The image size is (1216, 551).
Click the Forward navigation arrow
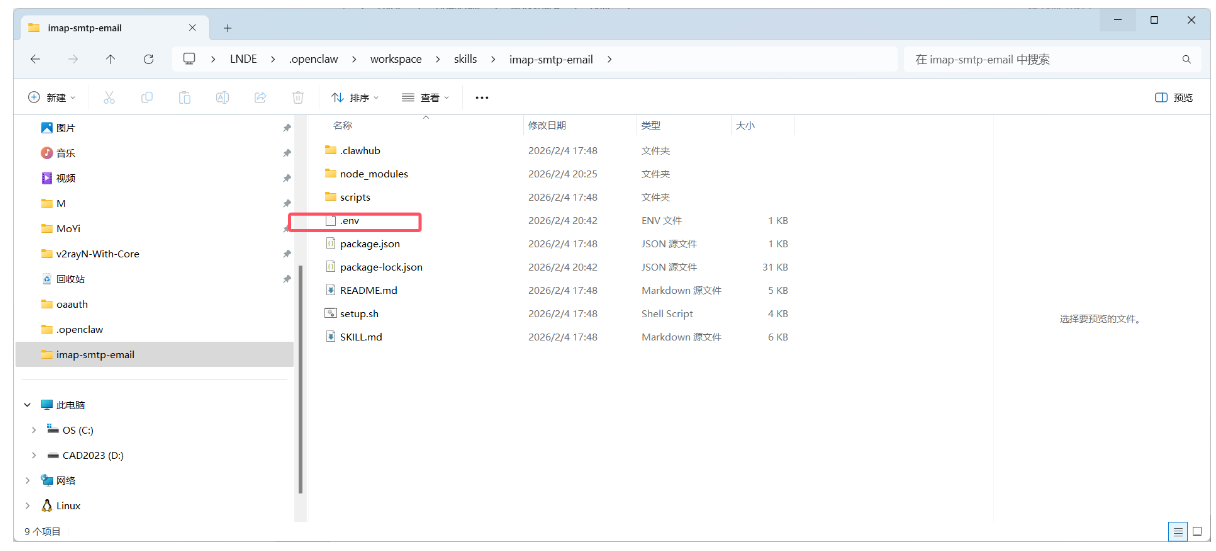point(73,59)
